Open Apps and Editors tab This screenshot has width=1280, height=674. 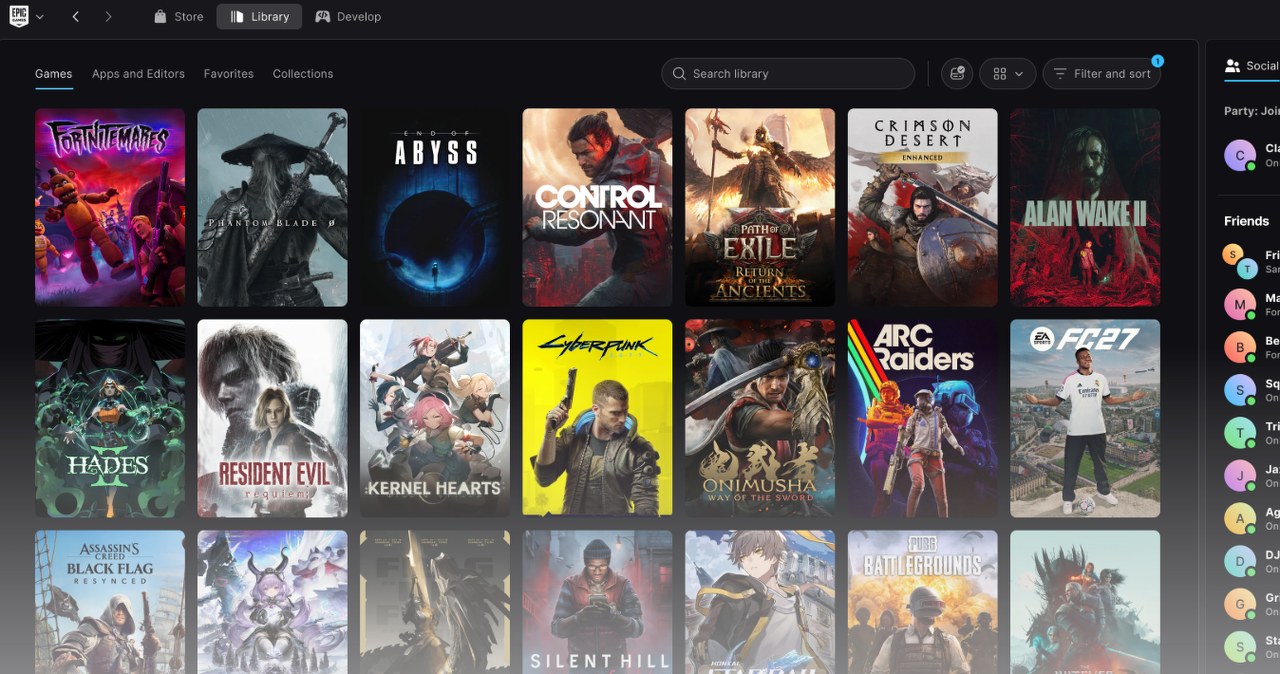click(x=138, y=74)
